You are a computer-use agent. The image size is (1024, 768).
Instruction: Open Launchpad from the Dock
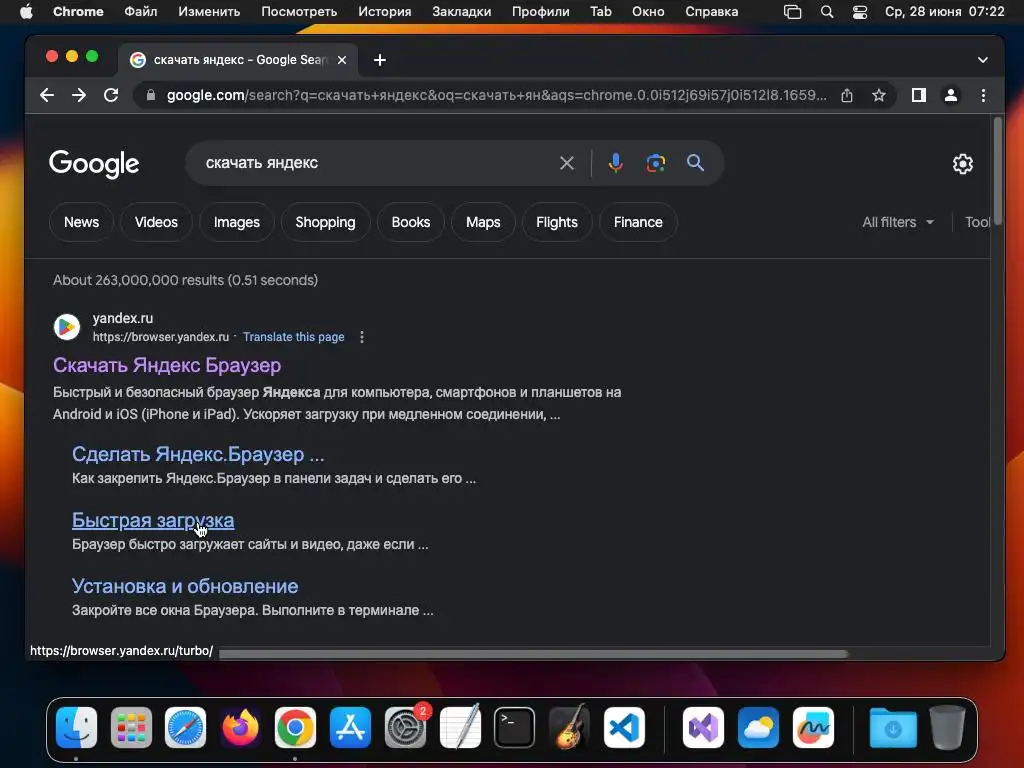point(131,728)
